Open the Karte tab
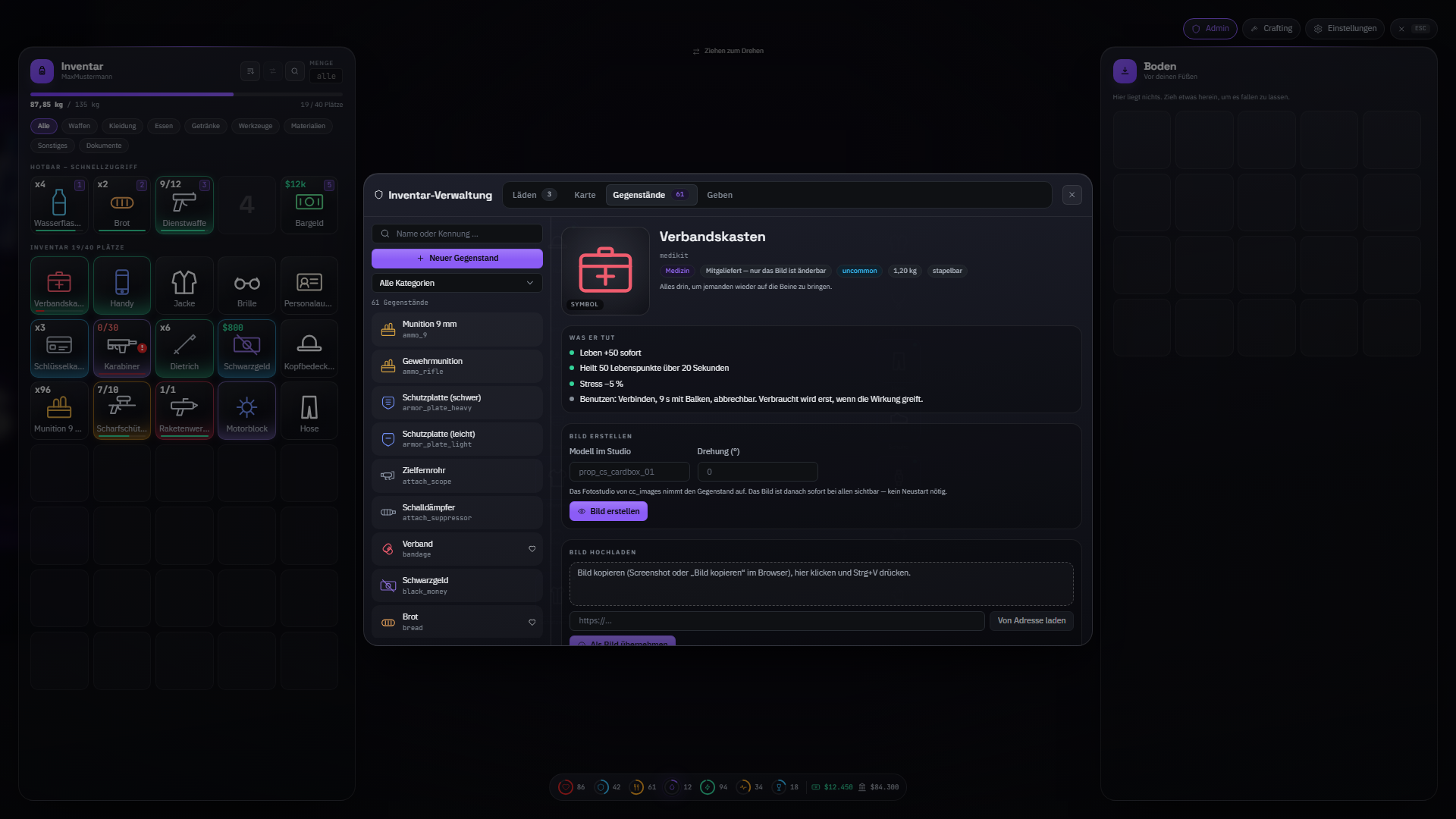This screenshot has height=819, width=1456. click(585, 195)
